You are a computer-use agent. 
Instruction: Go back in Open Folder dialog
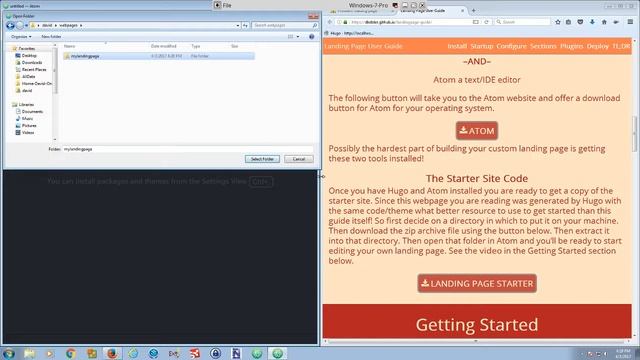pyautogui.click(x=10, y=25)
